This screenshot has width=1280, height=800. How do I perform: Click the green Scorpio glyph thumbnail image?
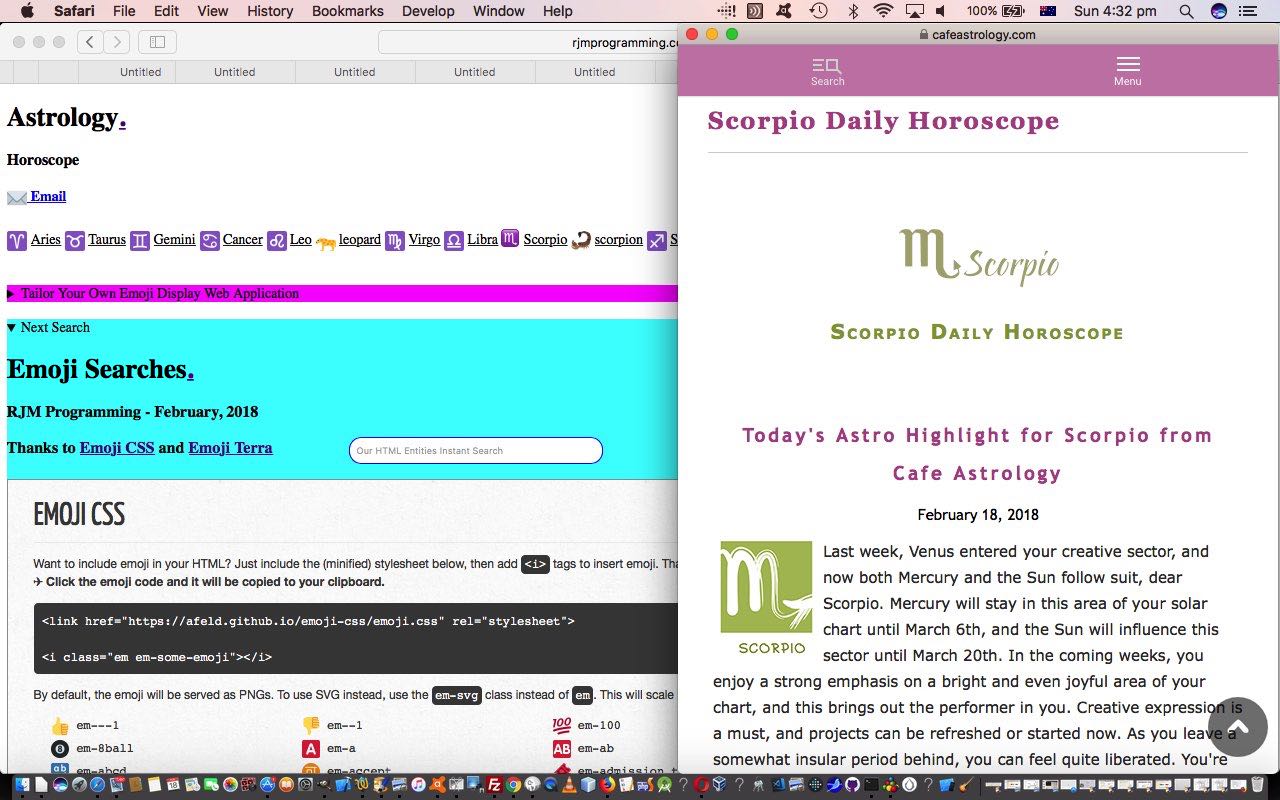[766, 598]
